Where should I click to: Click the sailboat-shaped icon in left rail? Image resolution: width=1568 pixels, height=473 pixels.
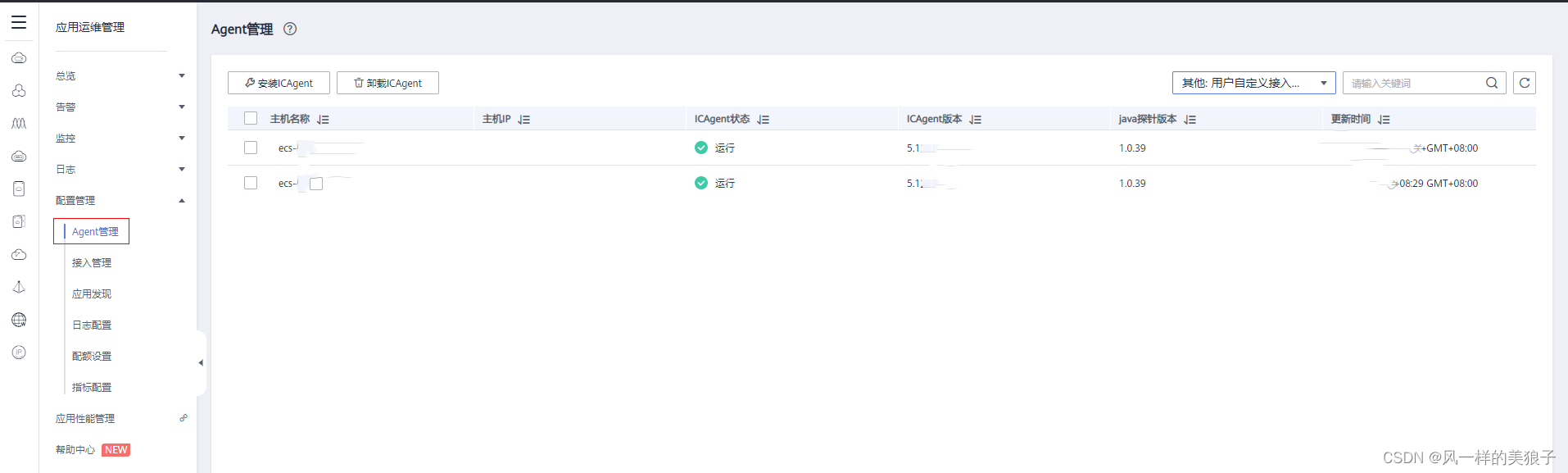pyautogui.click(x=19, y=287)
